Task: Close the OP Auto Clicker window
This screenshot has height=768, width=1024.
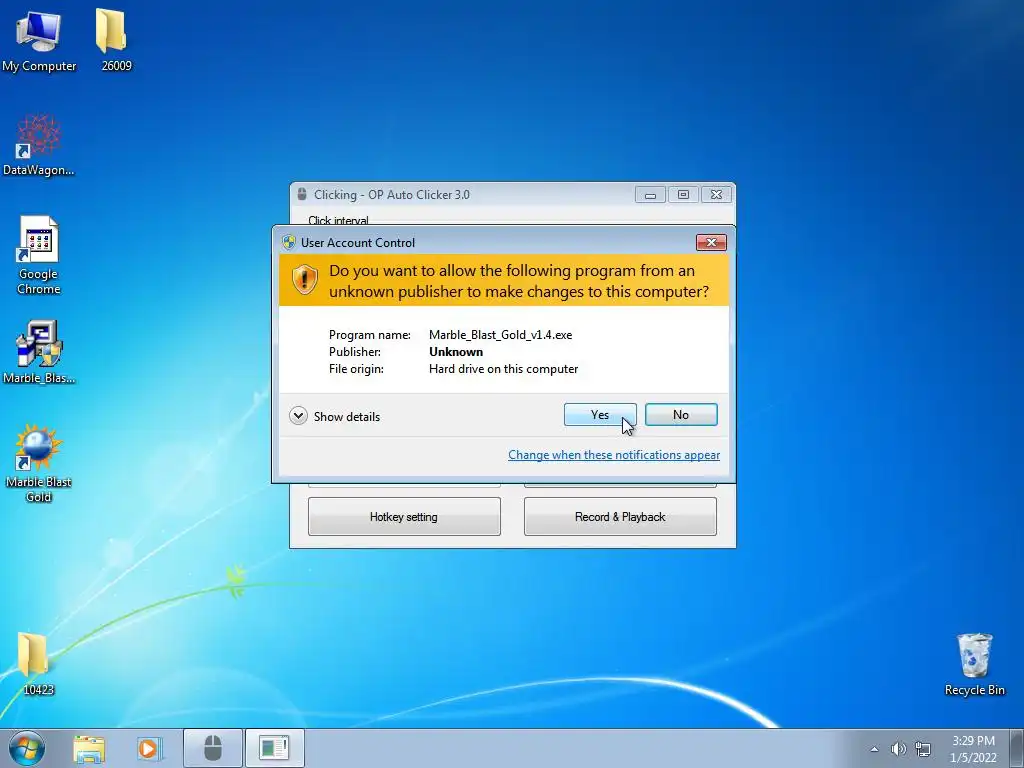Action: pyautogui.click(x=716, y=195)
